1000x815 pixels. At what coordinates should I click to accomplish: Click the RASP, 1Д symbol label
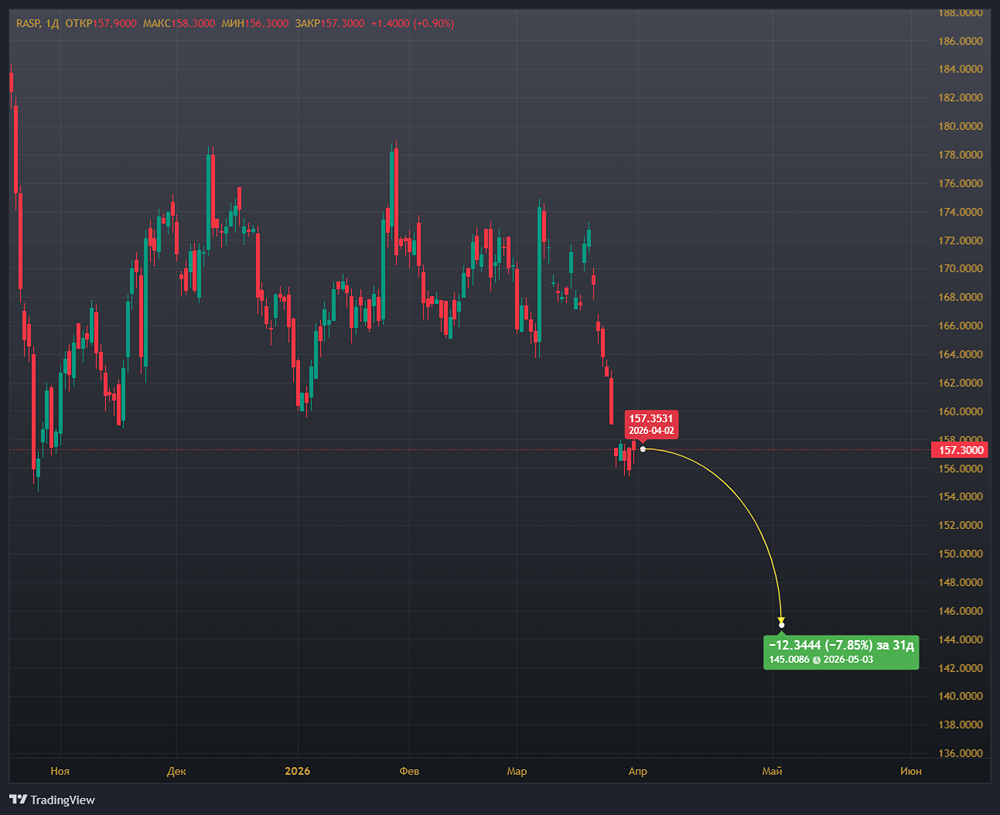coord(38,24)
